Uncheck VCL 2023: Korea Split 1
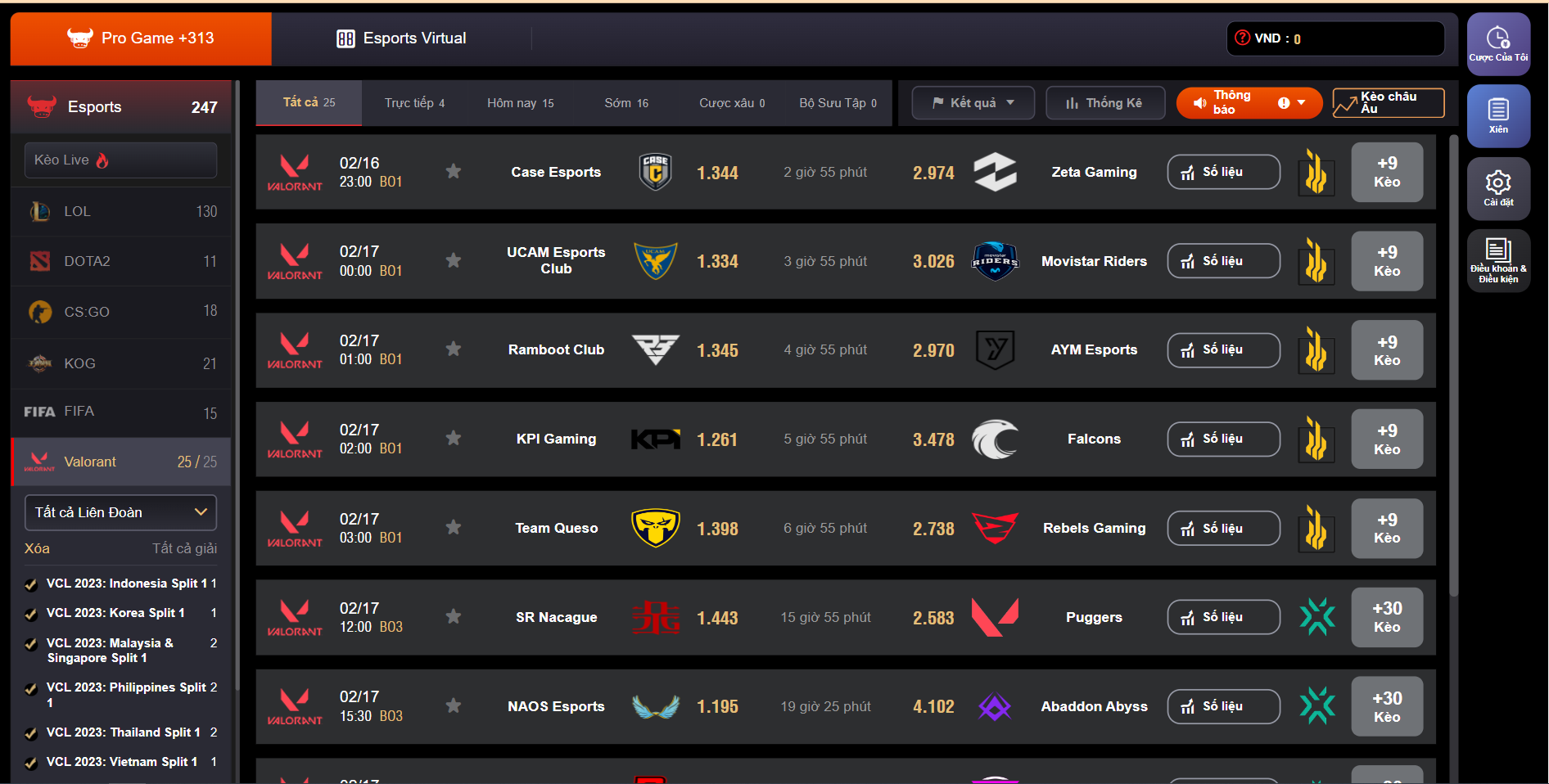 click(31, 614)
